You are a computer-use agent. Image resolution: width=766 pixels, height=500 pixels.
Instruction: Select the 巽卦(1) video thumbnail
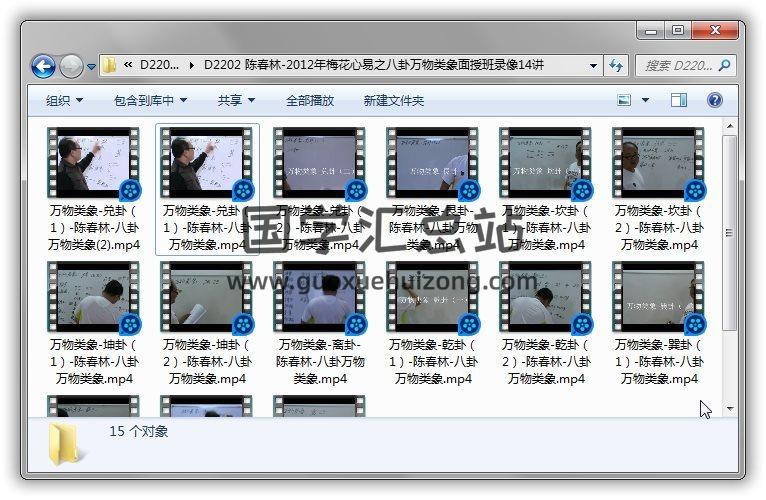[658, 297]
